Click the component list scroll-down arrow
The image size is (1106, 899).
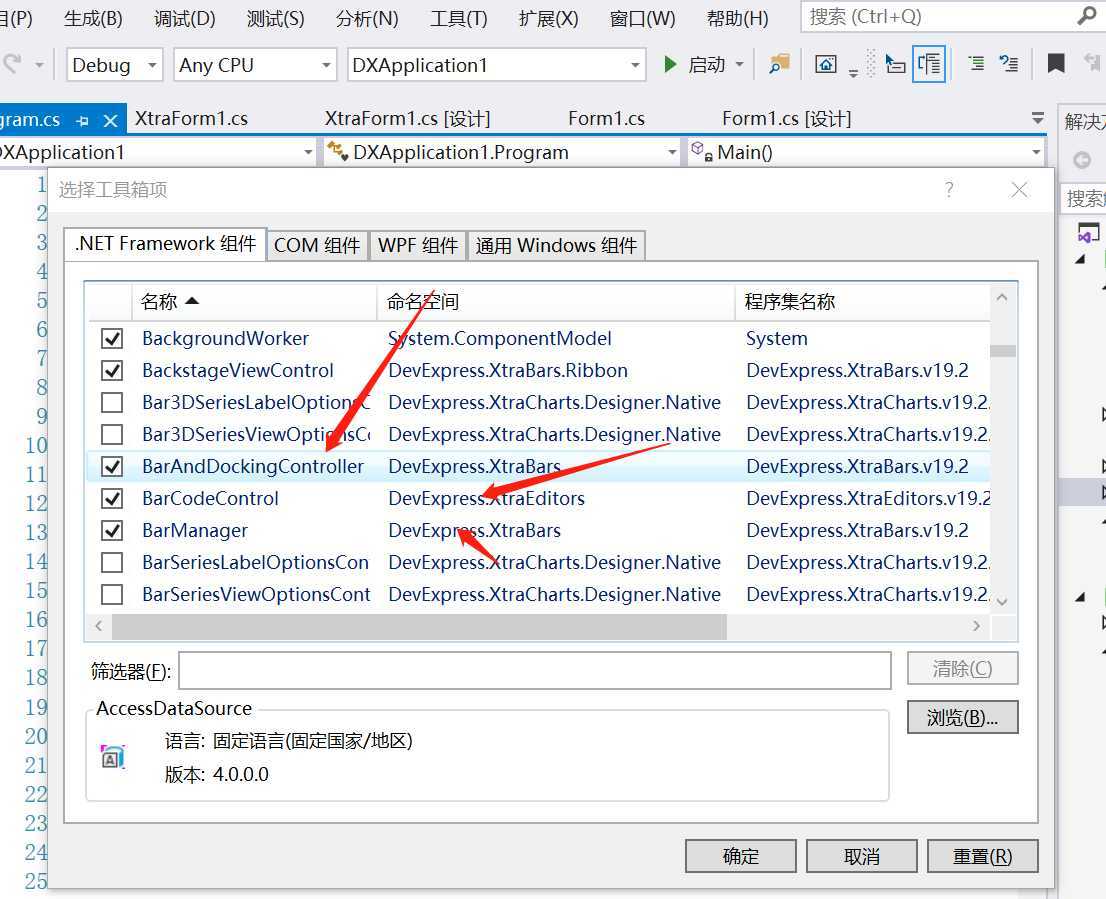[1002, 601]
